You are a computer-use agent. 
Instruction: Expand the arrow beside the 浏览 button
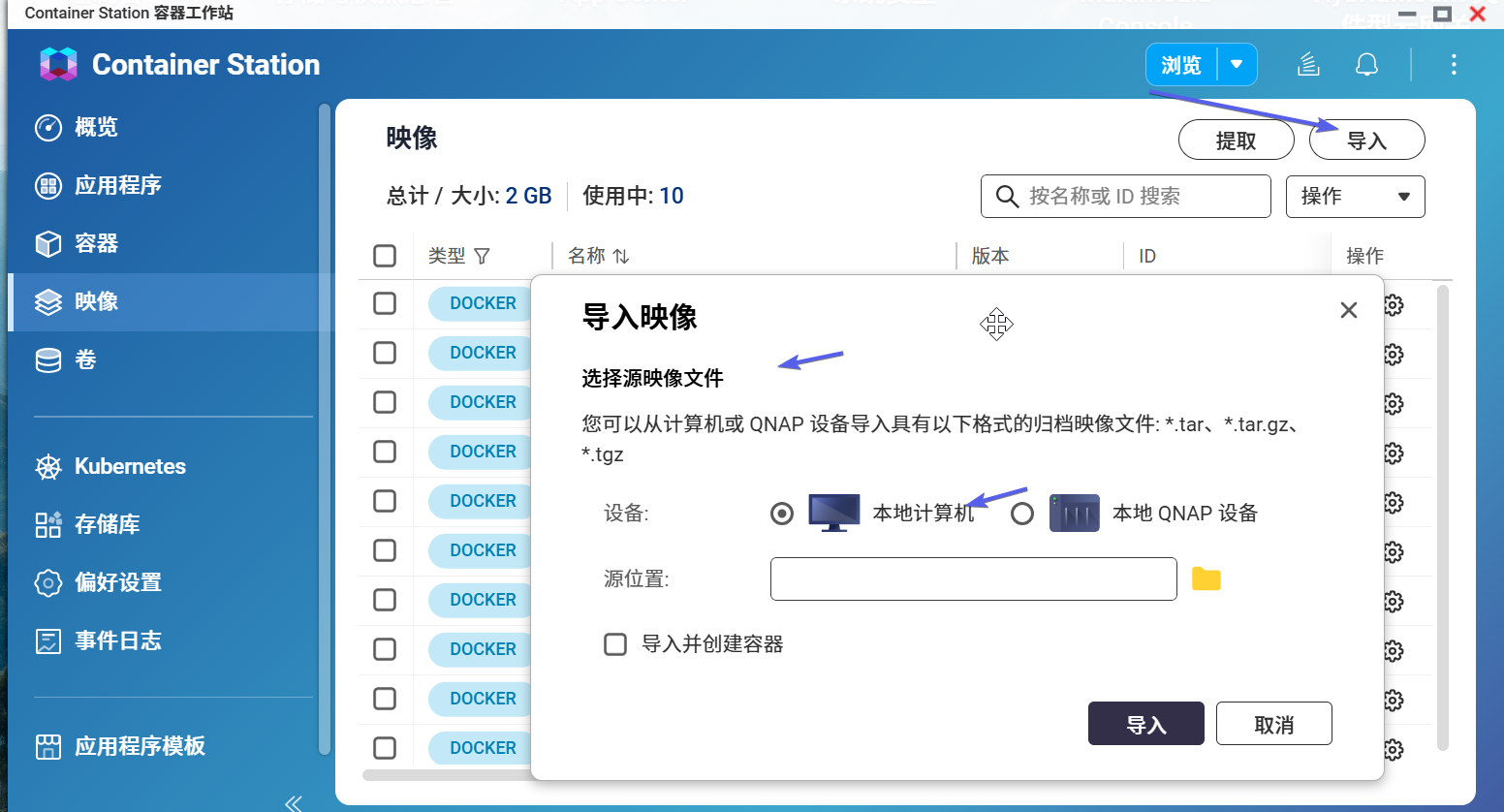click(1237, 65)
